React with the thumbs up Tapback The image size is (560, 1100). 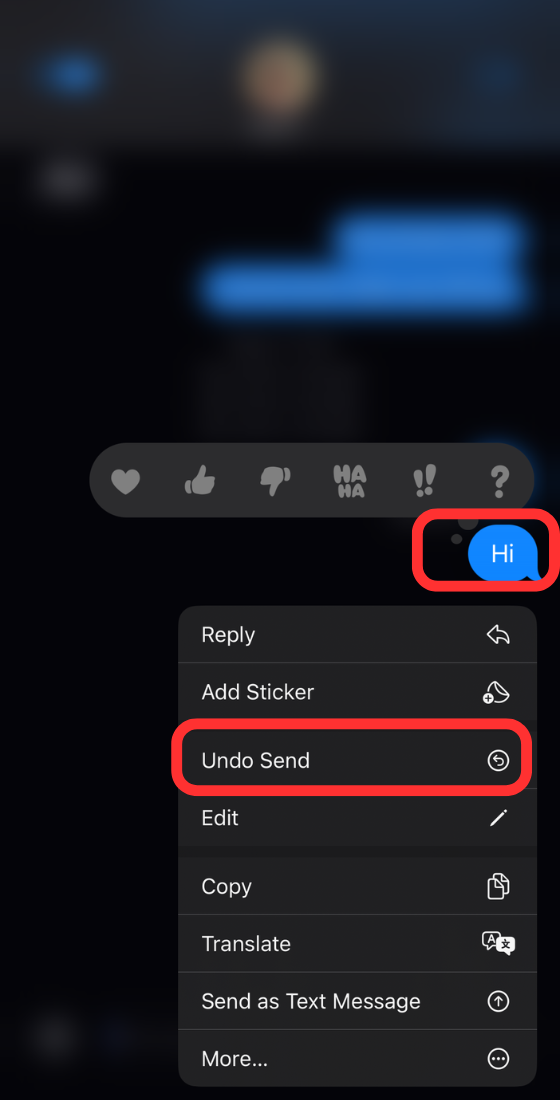click(x=200, y=481)
